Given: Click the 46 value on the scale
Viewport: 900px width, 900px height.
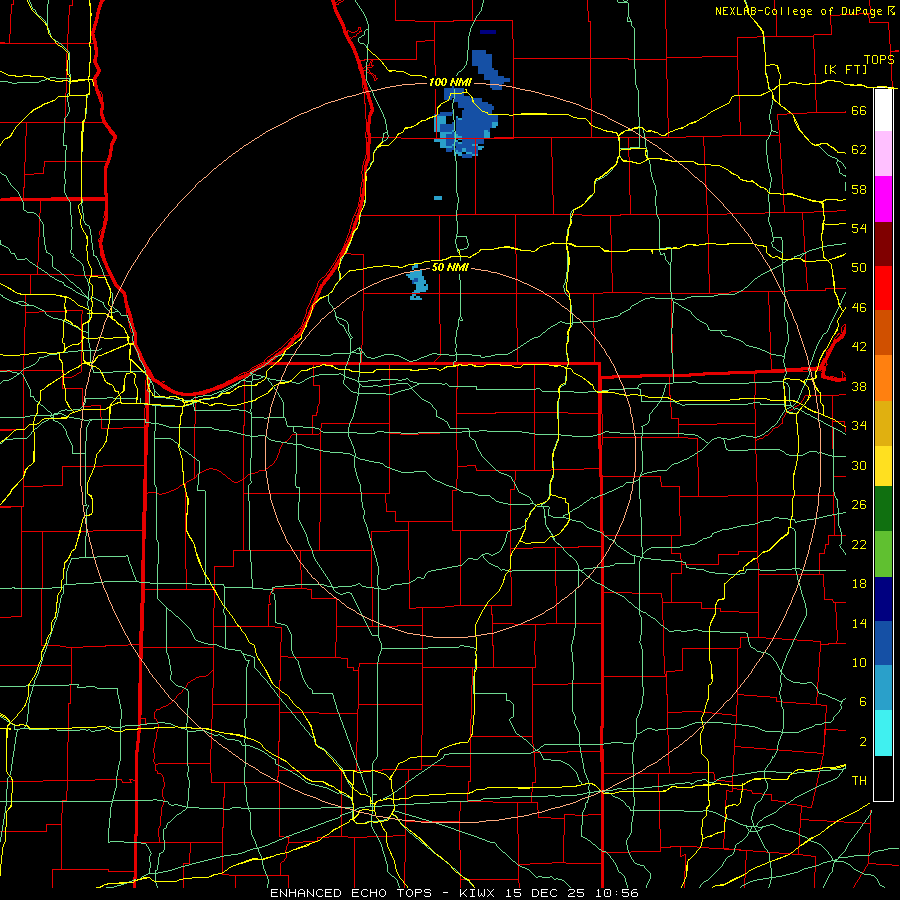Looking at the screenshot, I should 859,308.
